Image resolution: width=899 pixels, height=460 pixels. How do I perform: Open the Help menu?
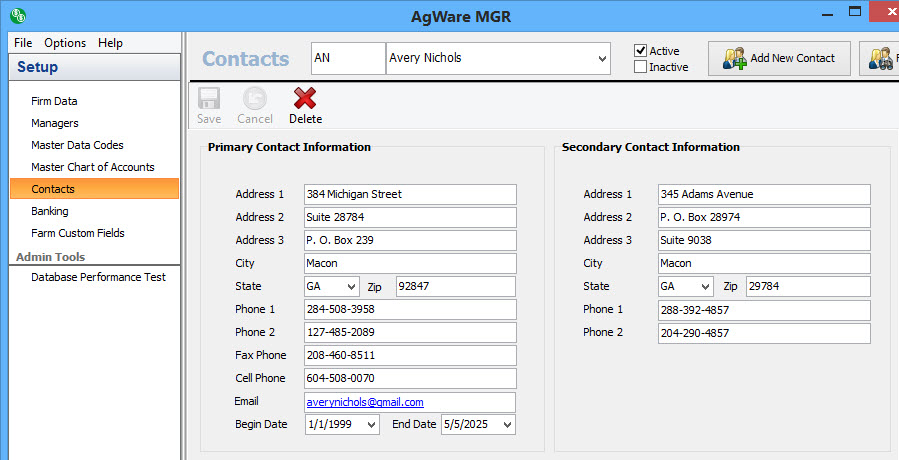click(111, 43)
